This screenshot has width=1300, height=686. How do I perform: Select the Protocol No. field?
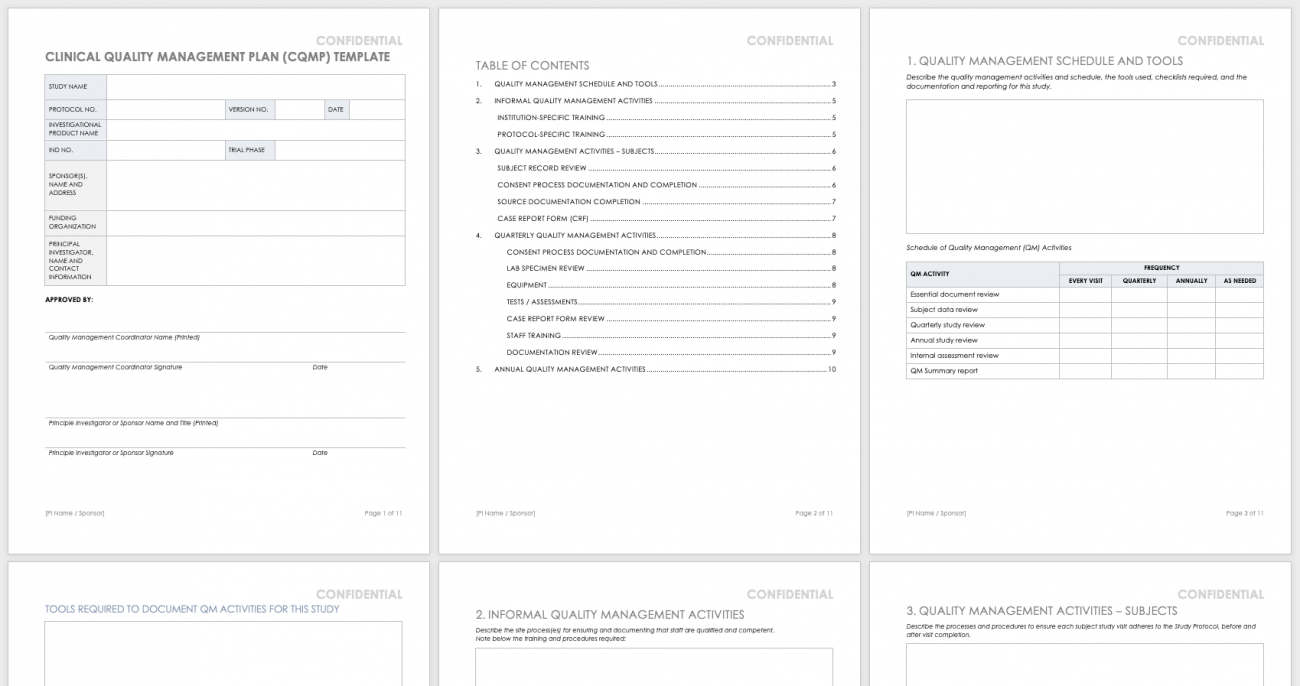165,109
